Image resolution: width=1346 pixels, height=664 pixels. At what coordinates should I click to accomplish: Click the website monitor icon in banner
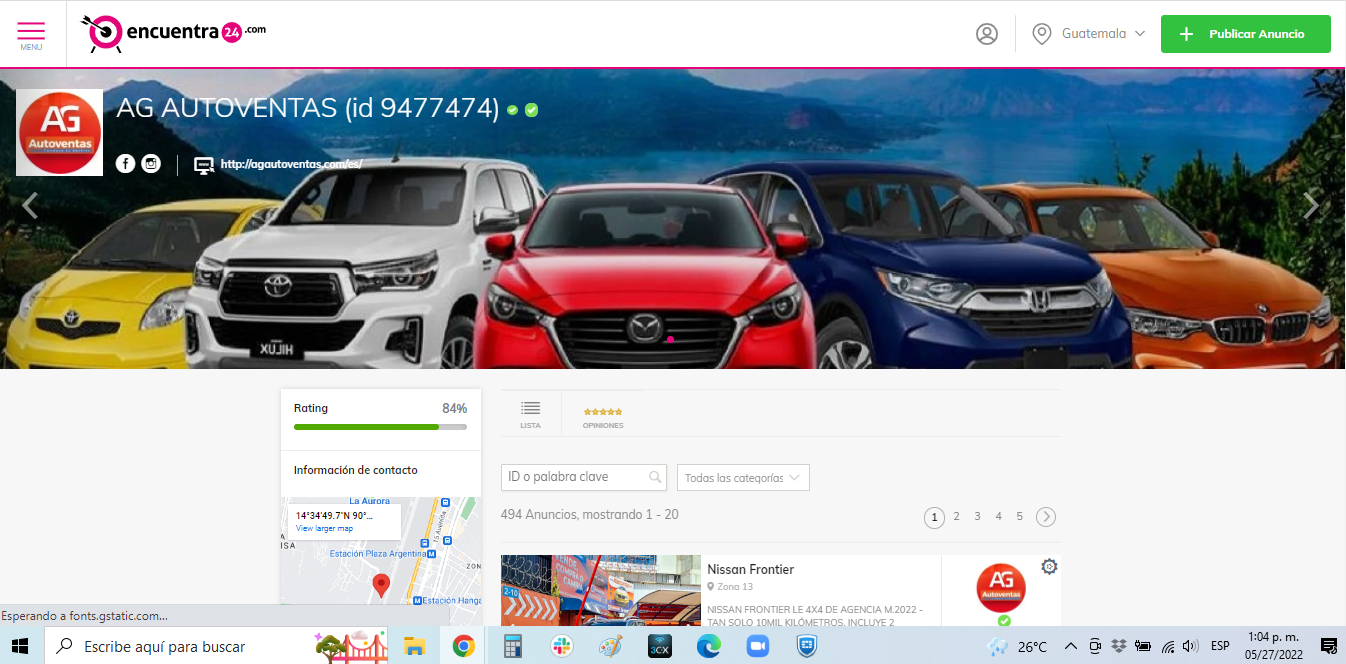[x=204, y=165]
